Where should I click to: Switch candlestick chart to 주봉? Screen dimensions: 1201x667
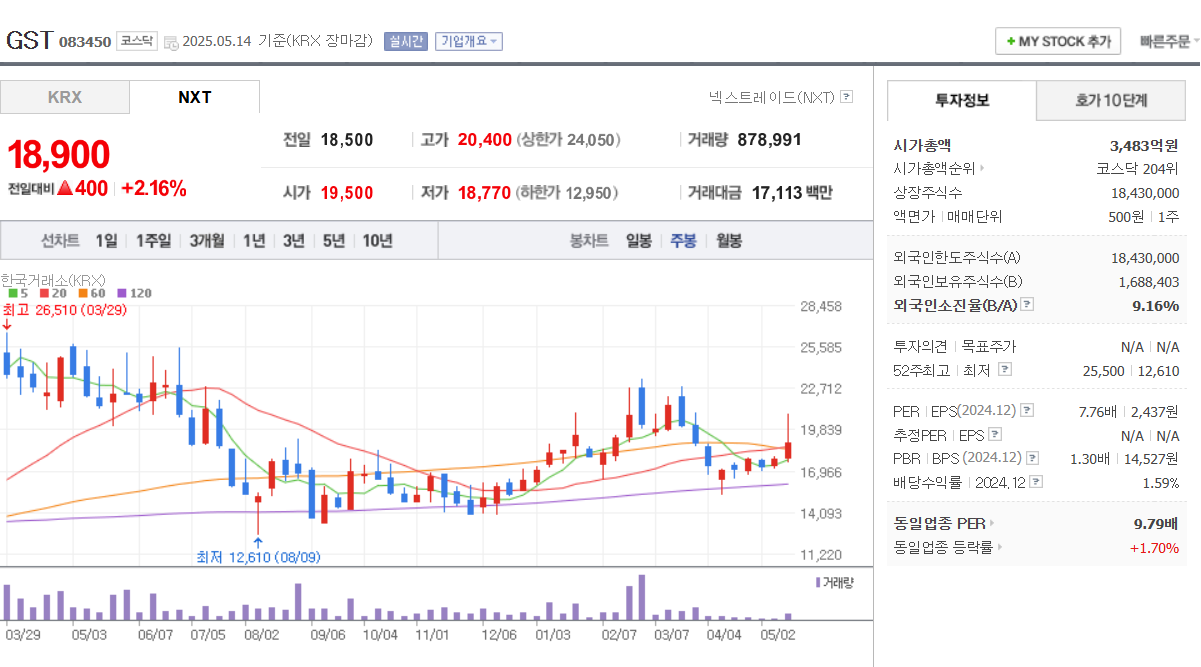click(684, 241)
